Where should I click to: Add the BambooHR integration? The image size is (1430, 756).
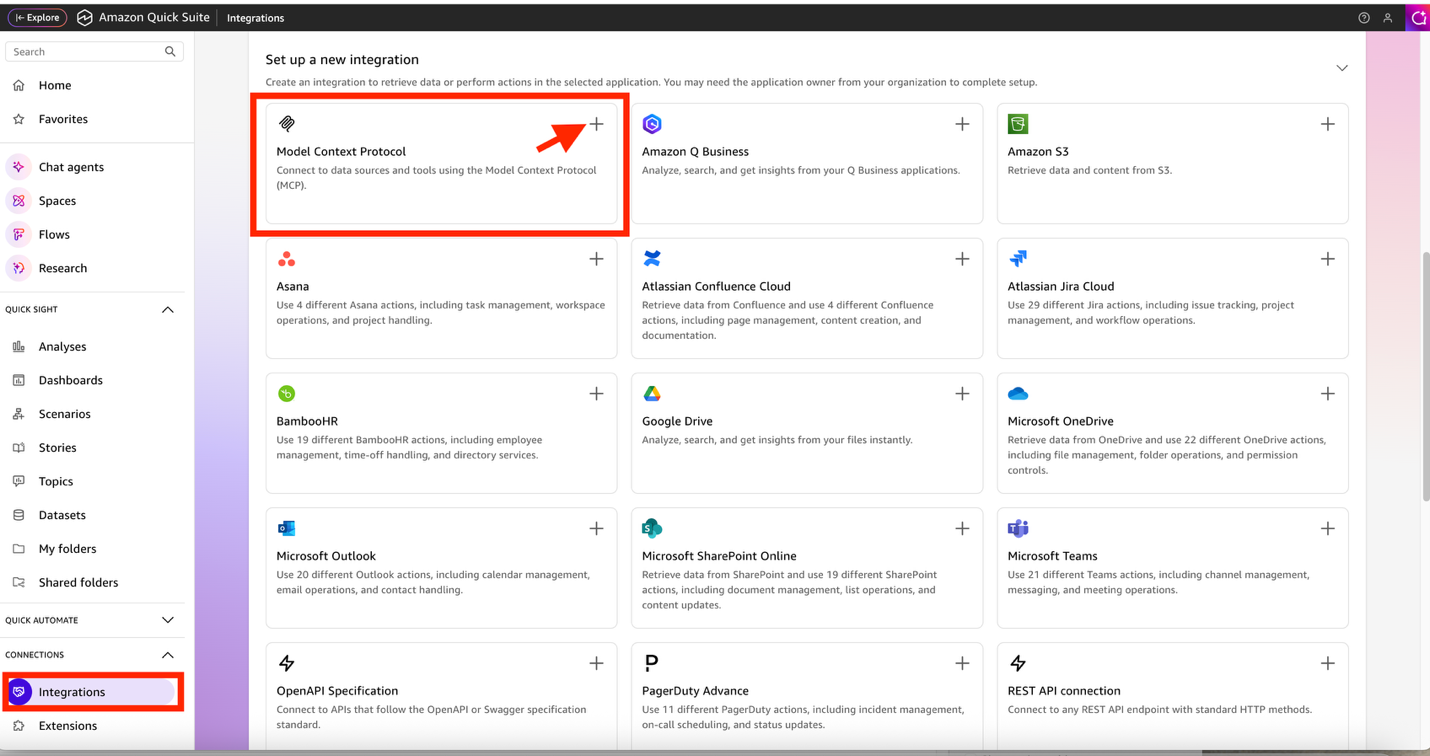596,394
